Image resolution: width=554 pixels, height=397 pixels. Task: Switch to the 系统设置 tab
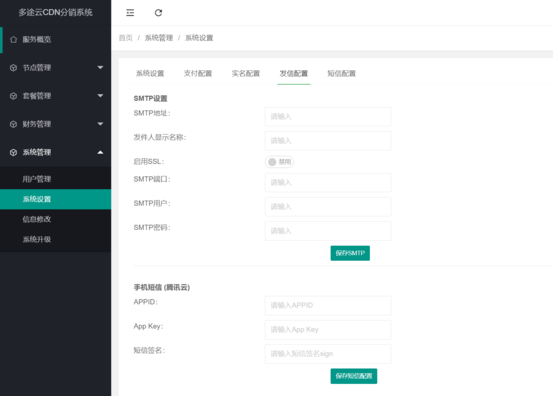(150, 73)
